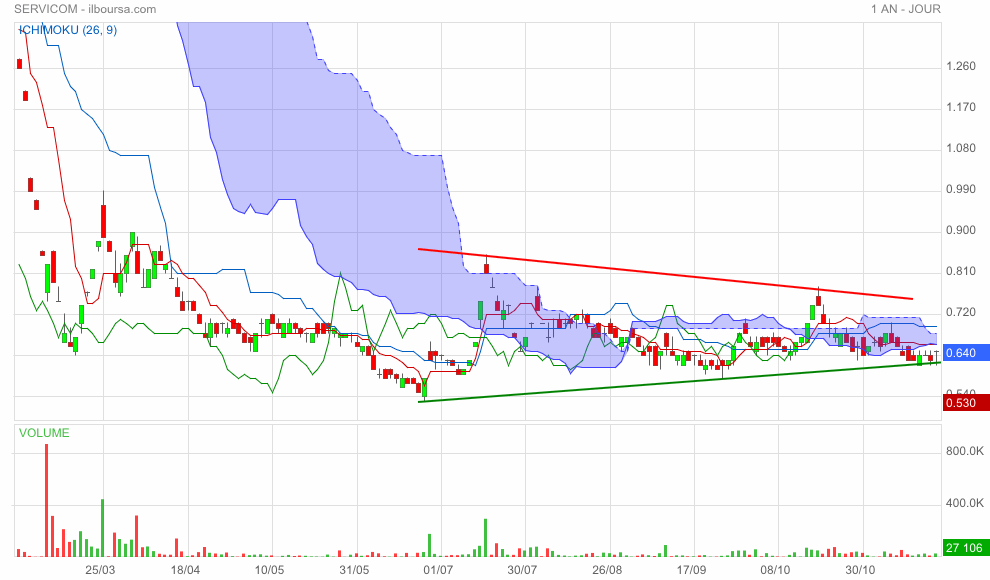
Task: Click the 1 AN - JOUR period label
Action: pos(905,9)
